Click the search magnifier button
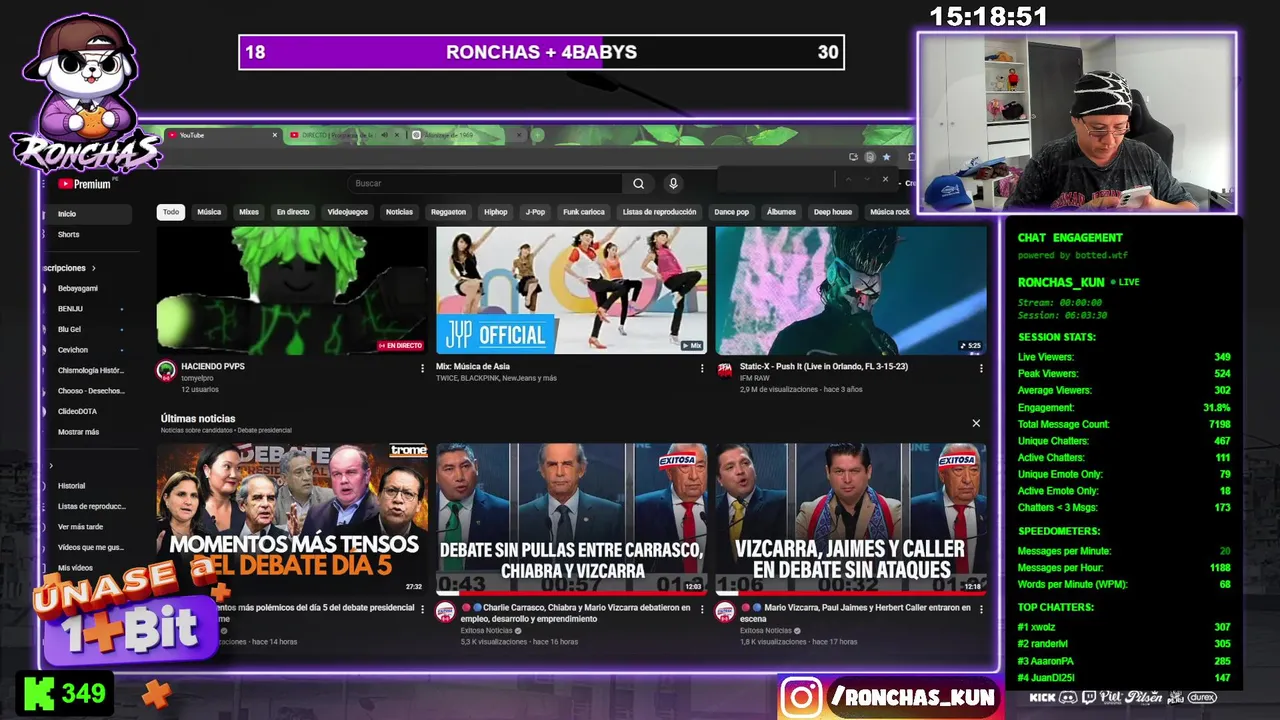Image resolution: width=1280 pixels, height=720 pixels. pos(638,183)
